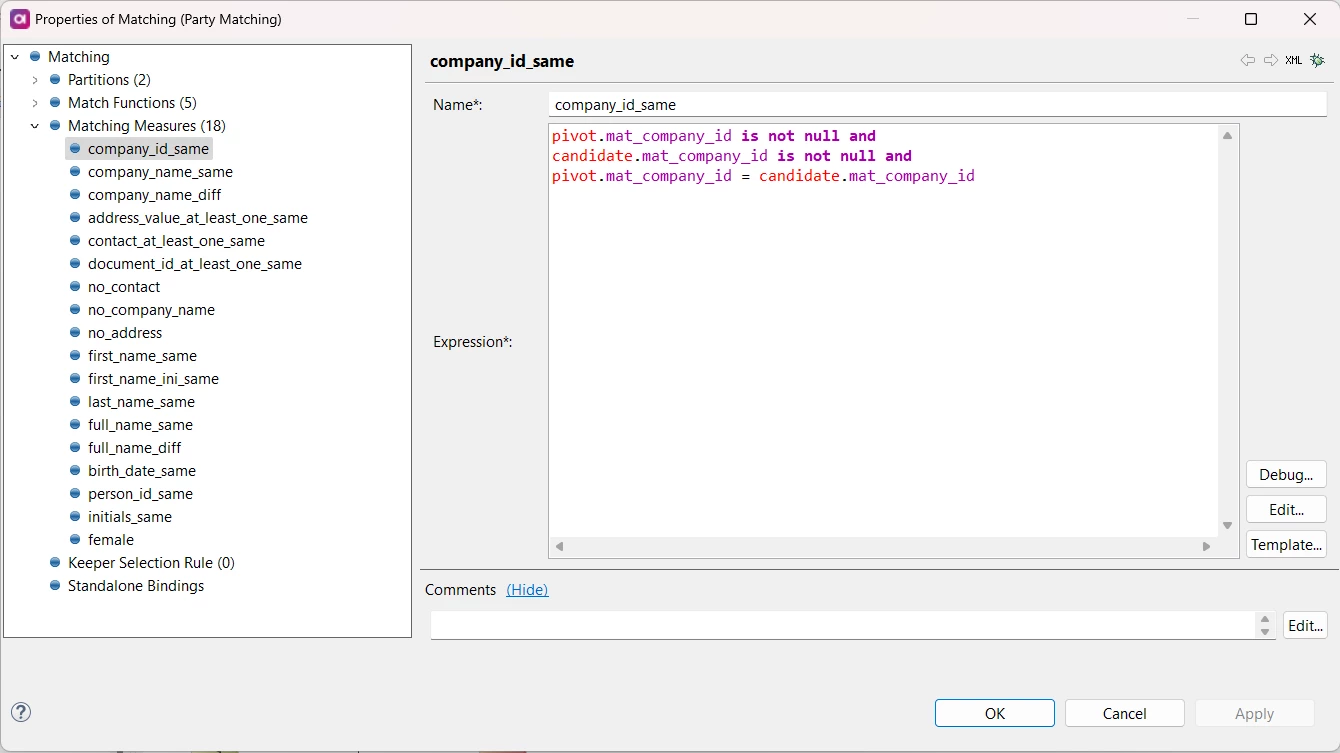Click the comments field up stepper arrow

pyautogui.click(x=1265, y=619)
